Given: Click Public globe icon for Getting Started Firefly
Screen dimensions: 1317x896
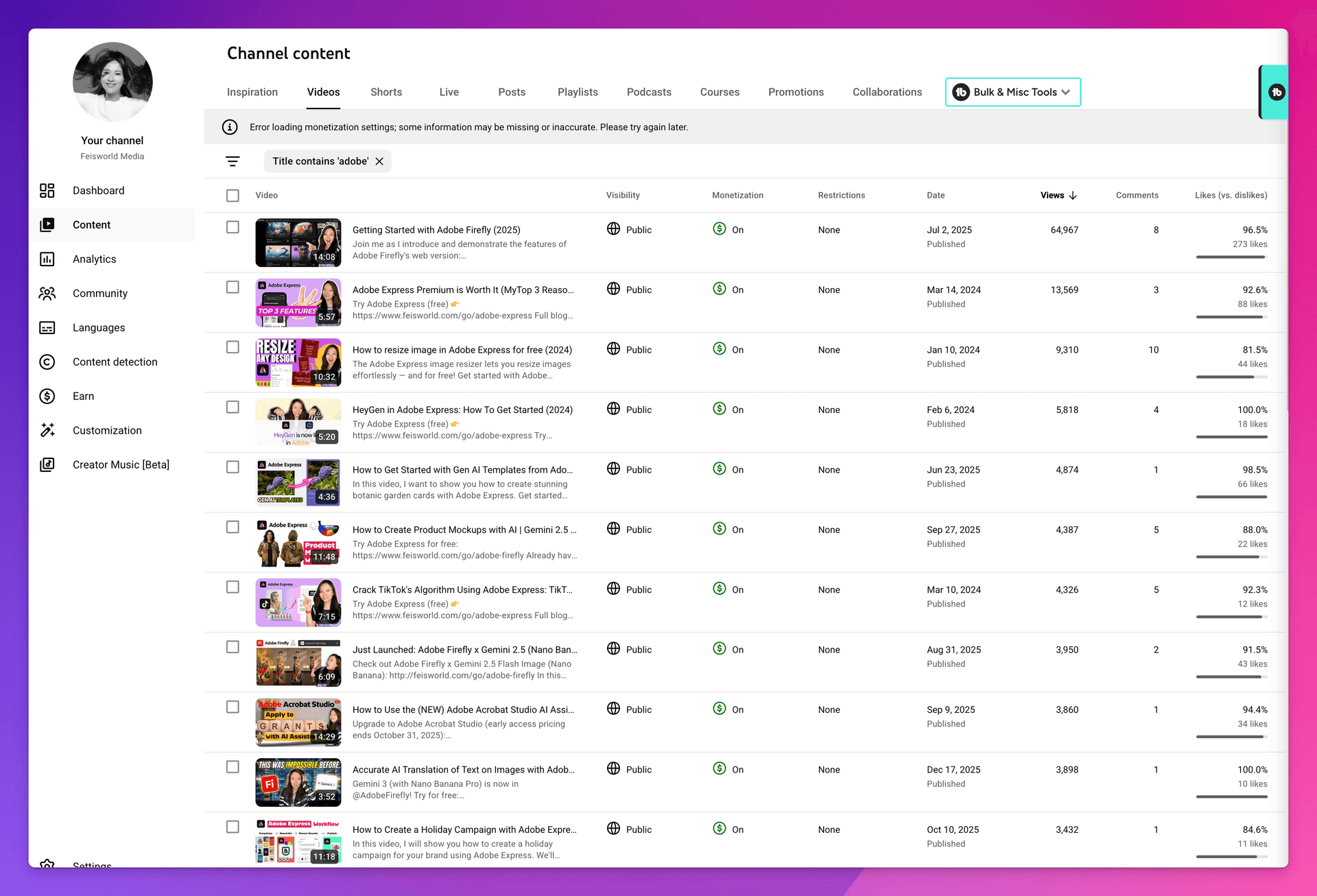Looking at the screenshot, I should point(613,229).
